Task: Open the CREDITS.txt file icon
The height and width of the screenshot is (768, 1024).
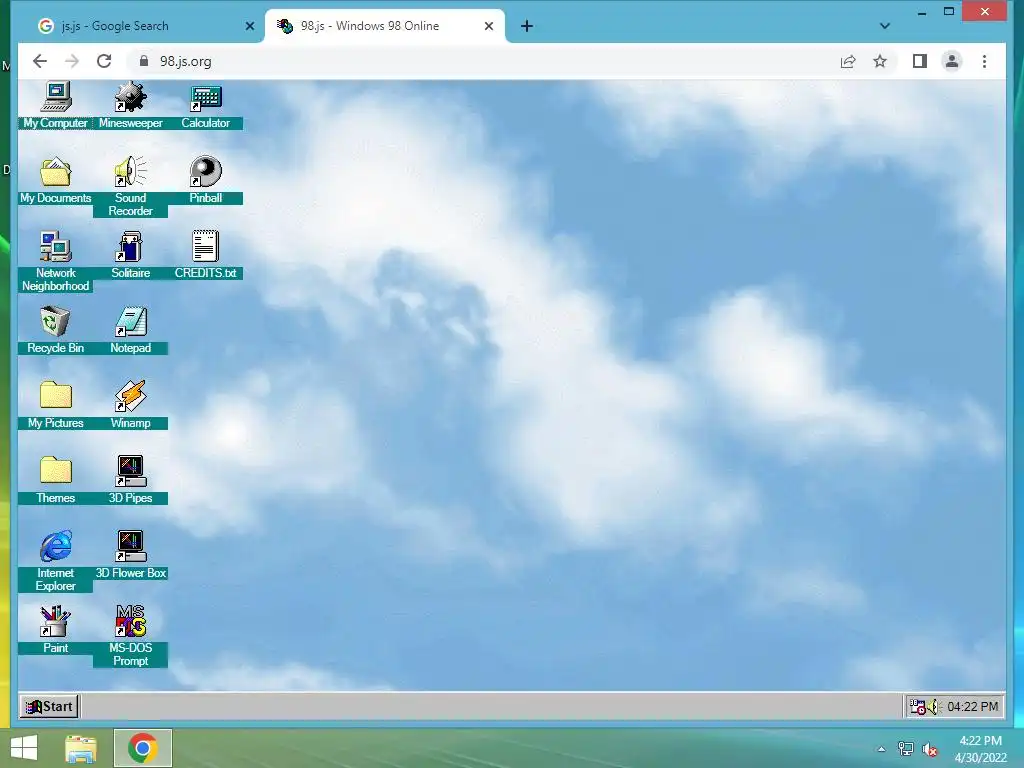Action: [206, 255]
